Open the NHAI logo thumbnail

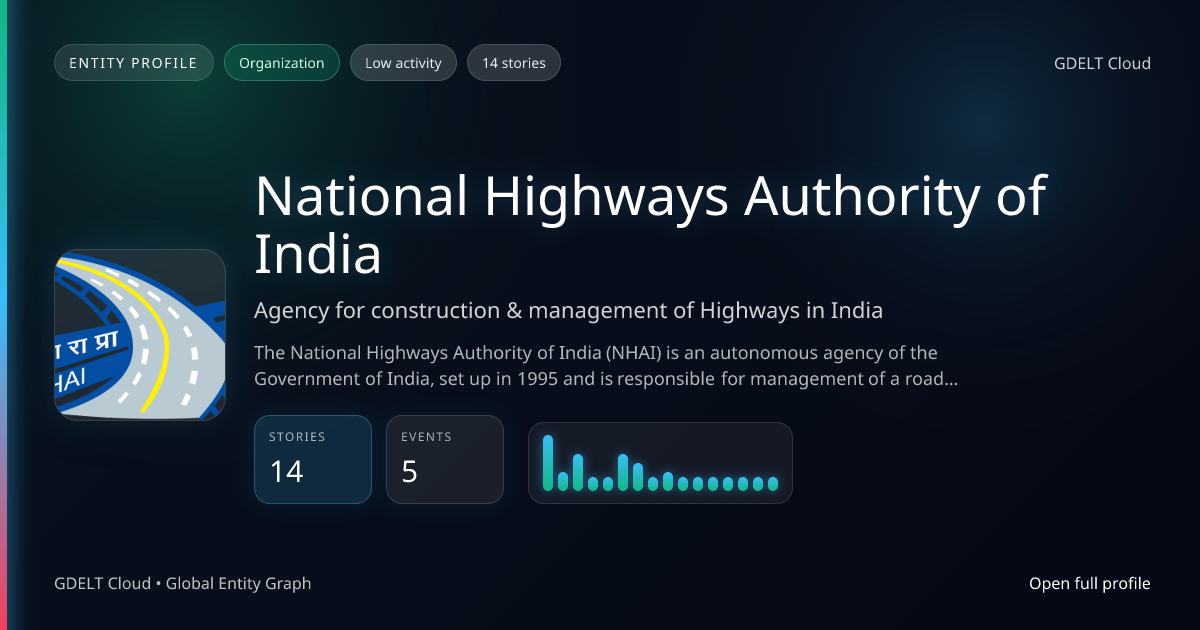pos(140,335)
